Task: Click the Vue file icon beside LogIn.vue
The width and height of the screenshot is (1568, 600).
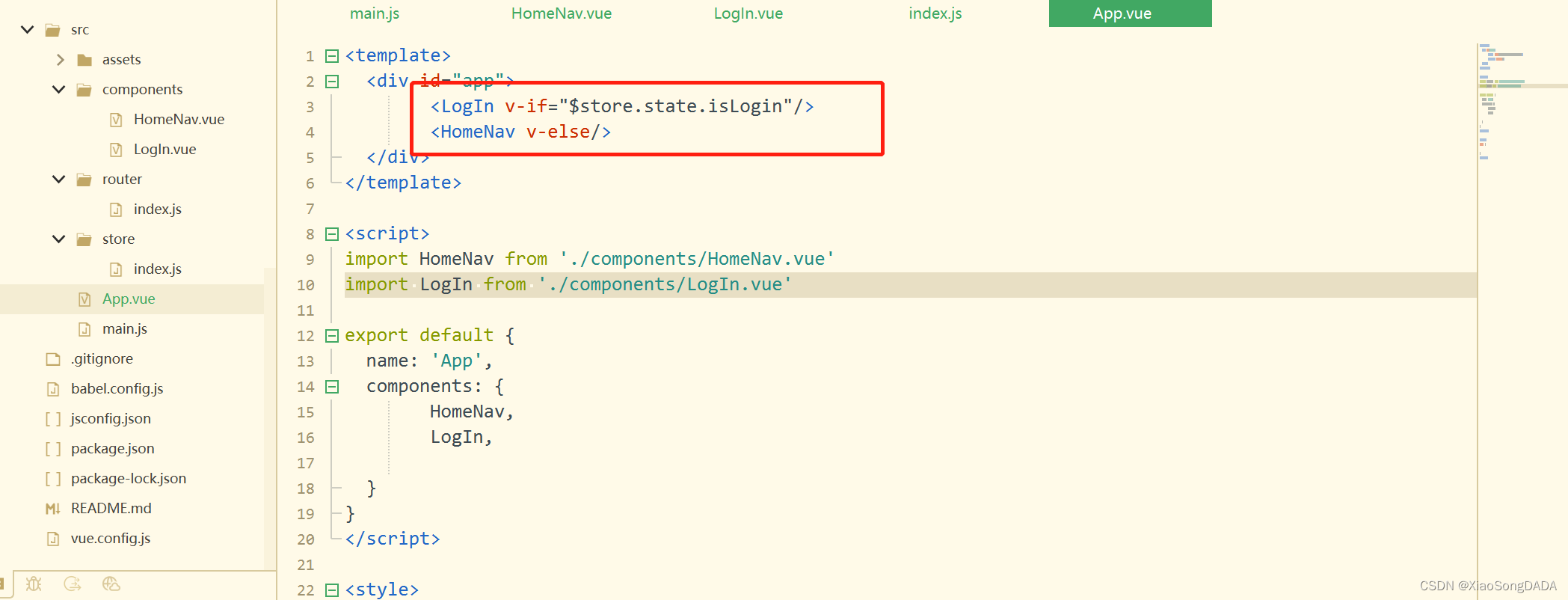Action: tap(116, 150)
